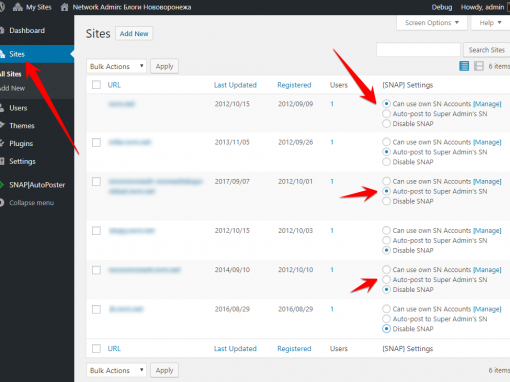Switch to excerpt view icon
Viewport: 510px width, 382px height.
(x=479, y=66)
